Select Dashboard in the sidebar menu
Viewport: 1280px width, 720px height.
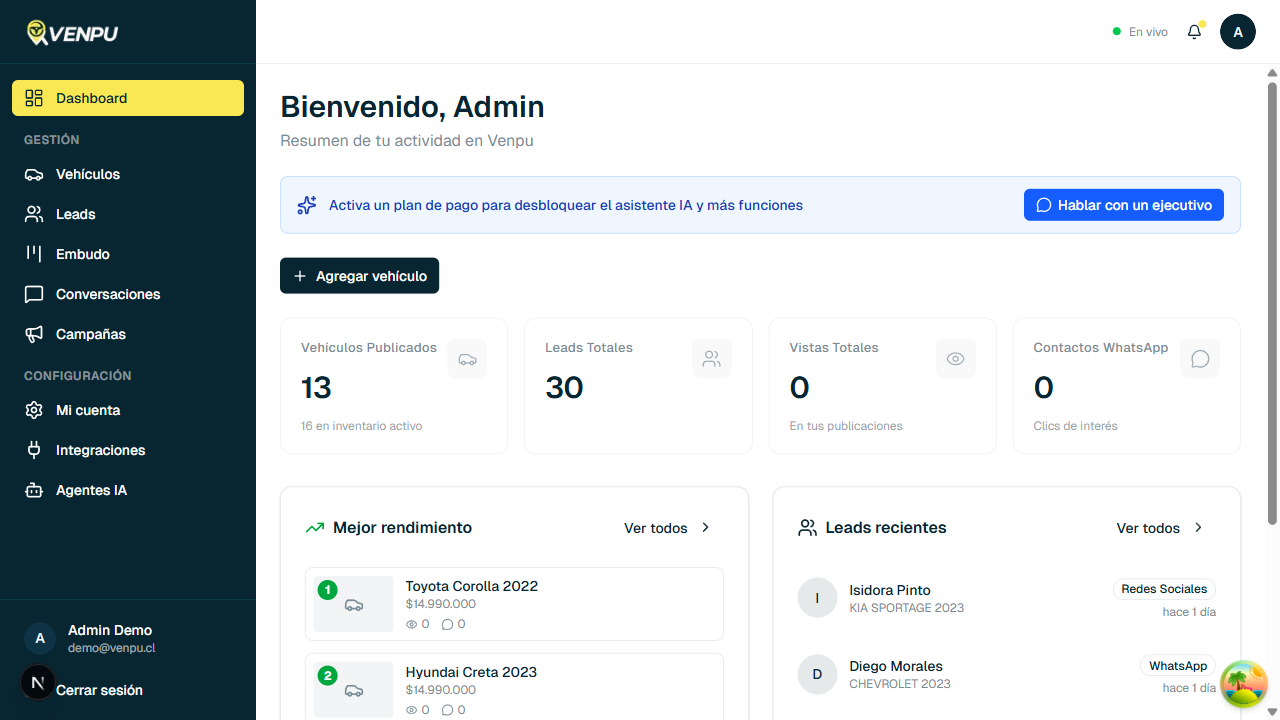pyautogui.click(x=92, y=98)
